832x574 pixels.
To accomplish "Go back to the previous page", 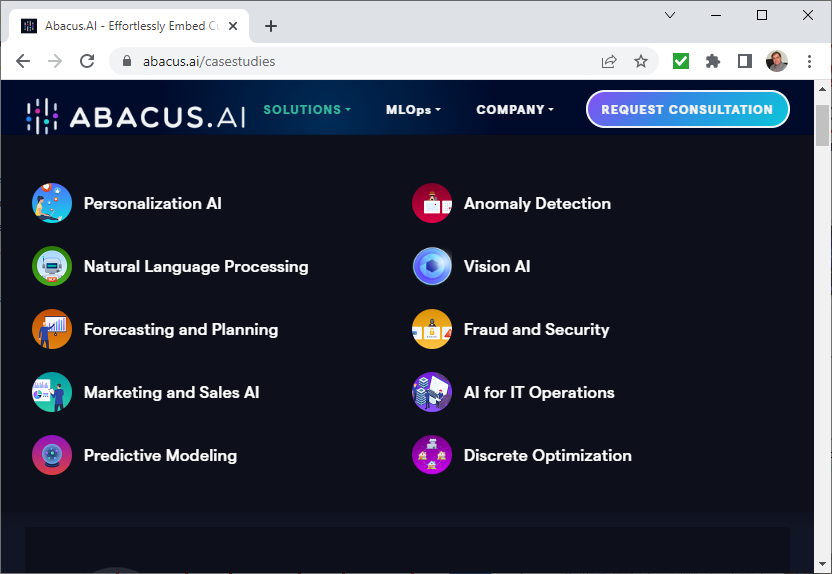I will [23, 62].
